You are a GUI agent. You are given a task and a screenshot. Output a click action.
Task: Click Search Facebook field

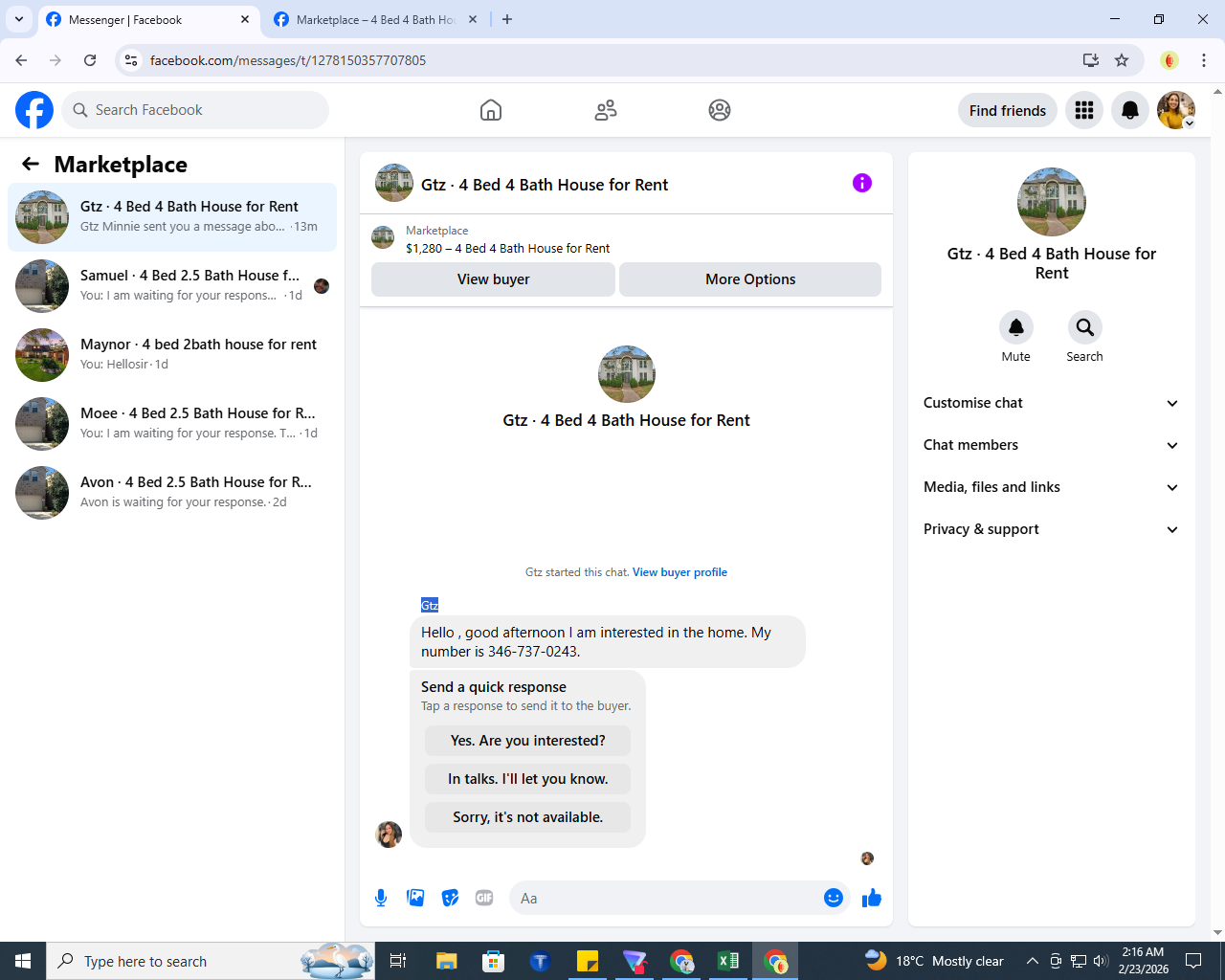tap(195, 110)
